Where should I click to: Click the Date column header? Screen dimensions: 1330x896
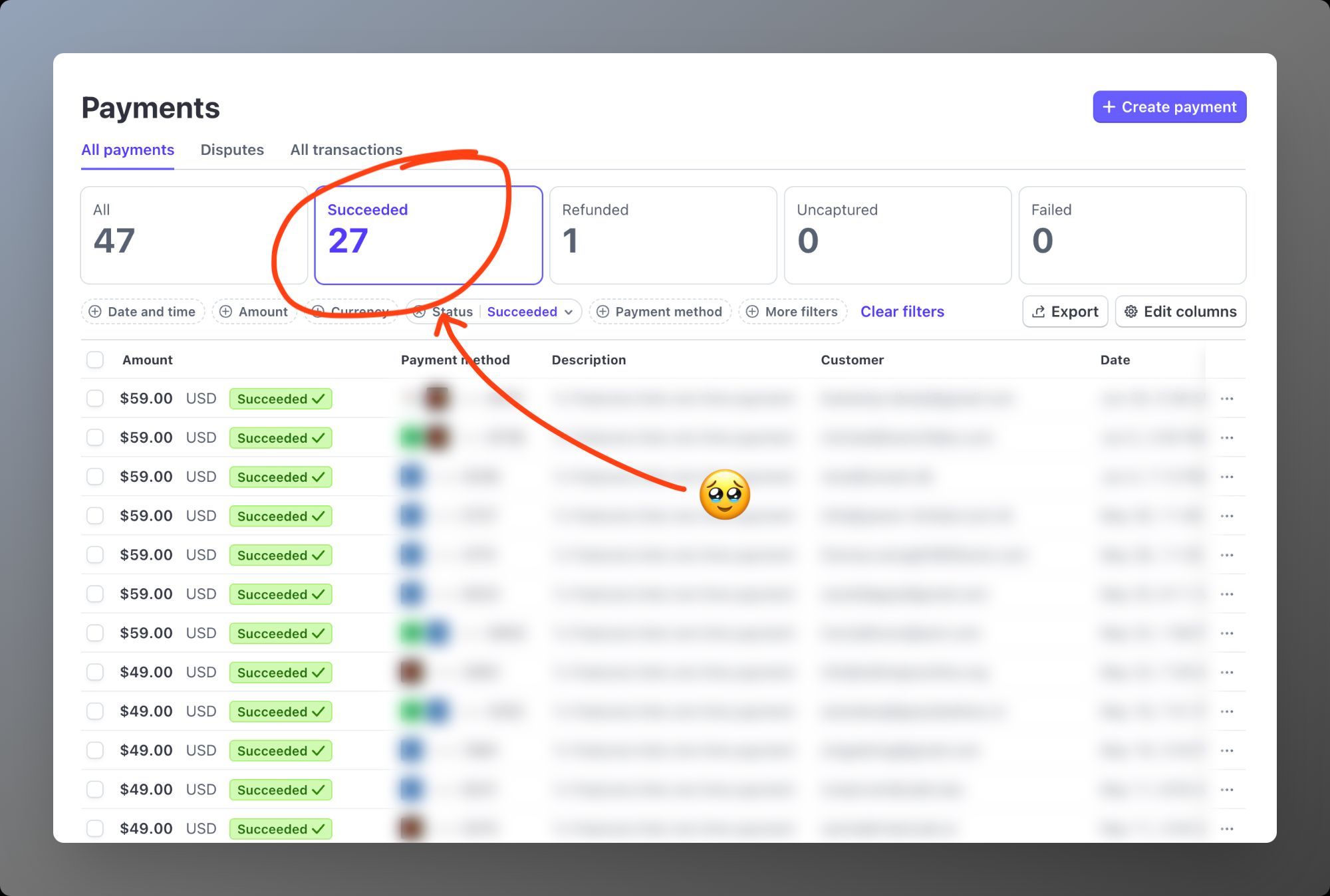point(1115,360)
